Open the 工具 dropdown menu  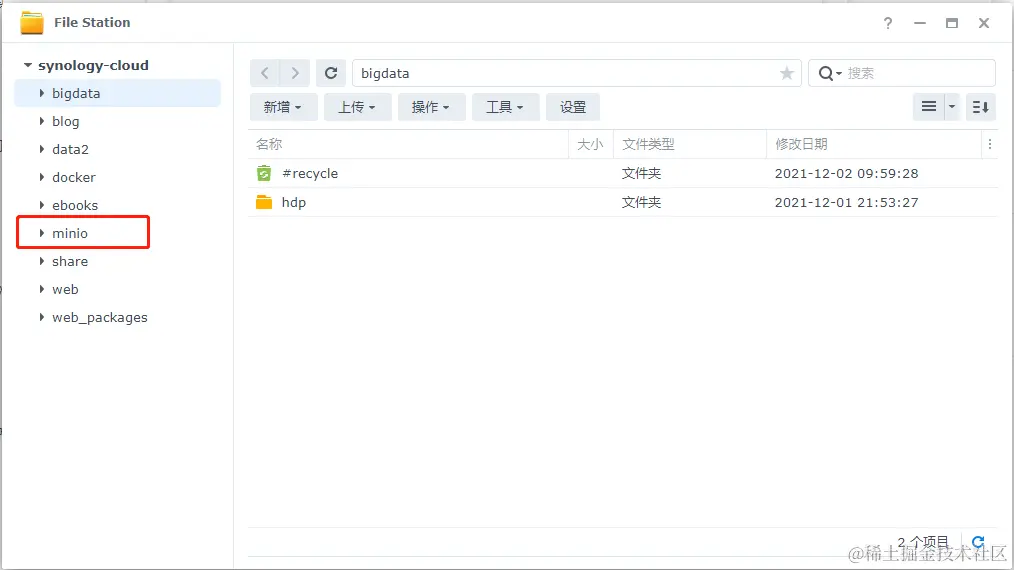pos(505,107)
